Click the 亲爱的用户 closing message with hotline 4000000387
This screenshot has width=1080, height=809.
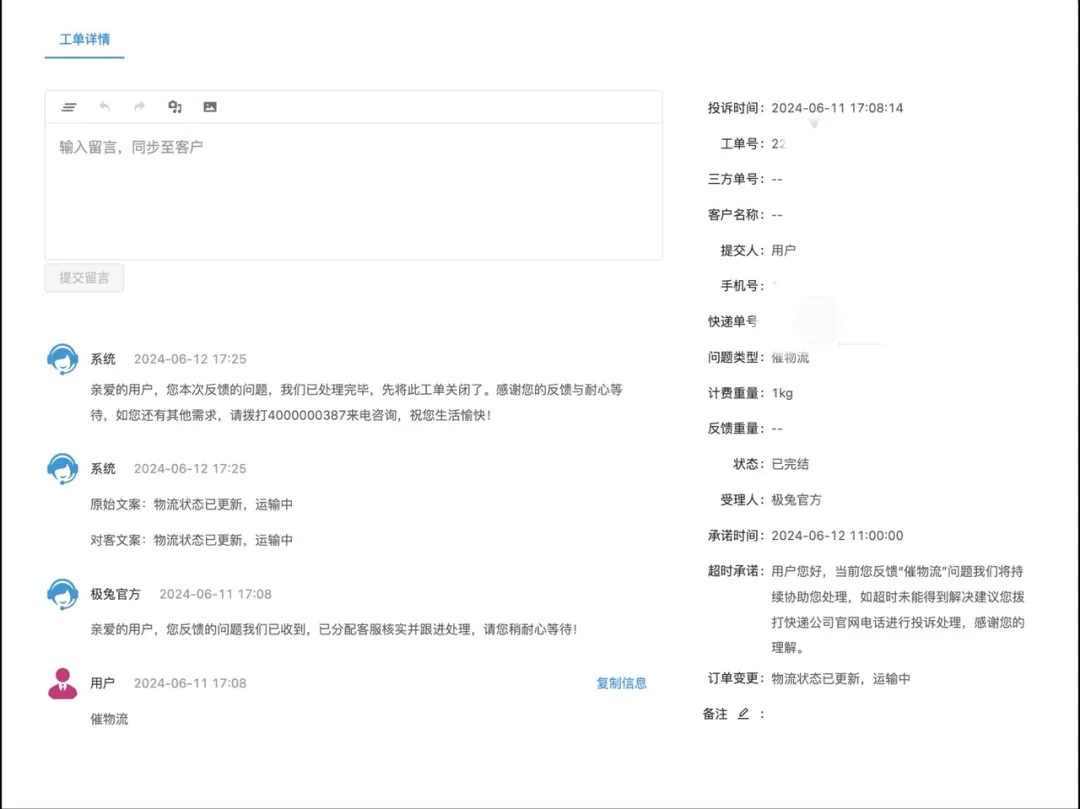pyautogui.click(x=356, y=403)
